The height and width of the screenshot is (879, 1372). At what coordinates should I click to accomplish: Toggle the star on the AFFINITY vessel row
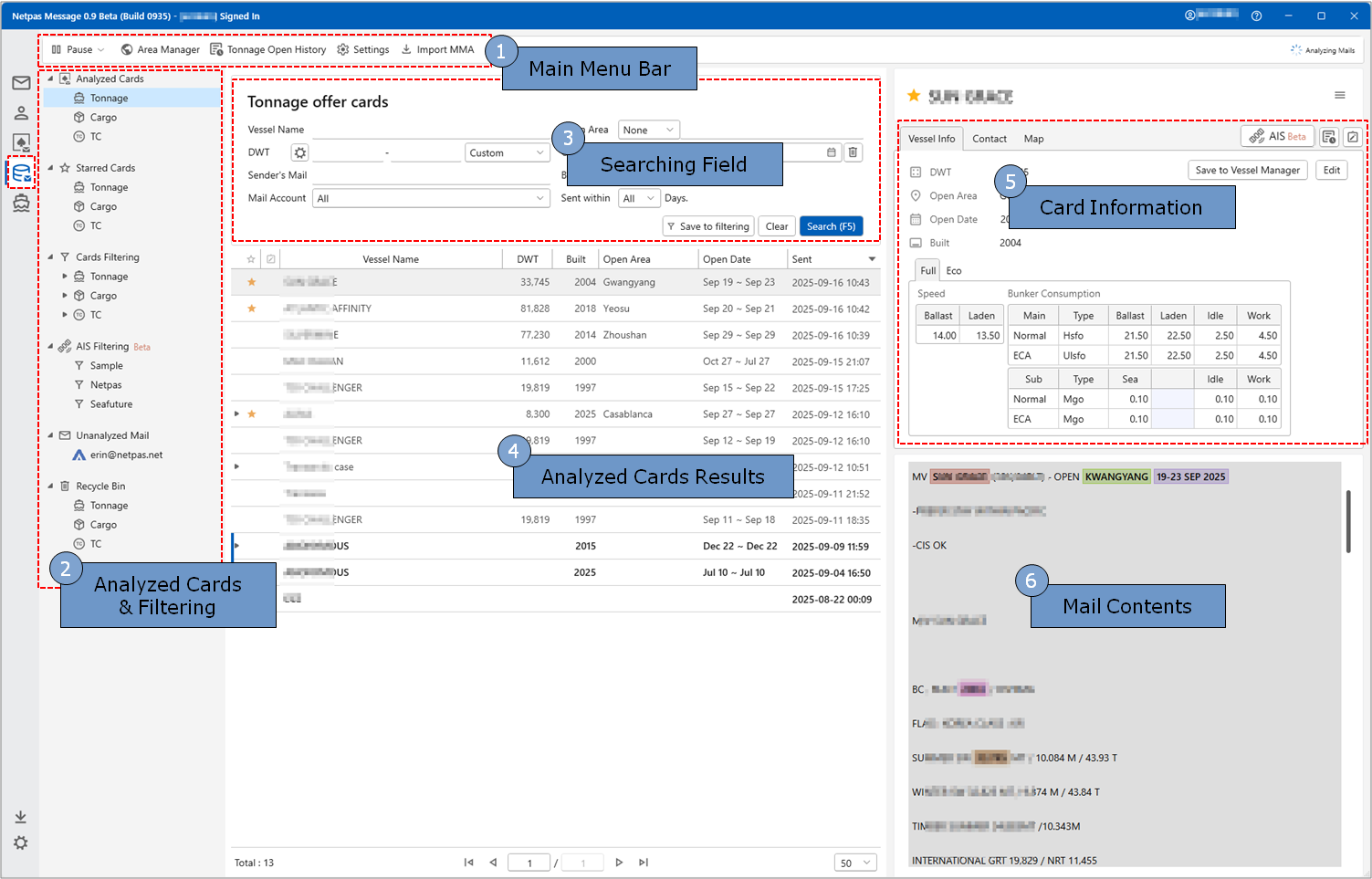pyautogui.click(x=252, y=309)
